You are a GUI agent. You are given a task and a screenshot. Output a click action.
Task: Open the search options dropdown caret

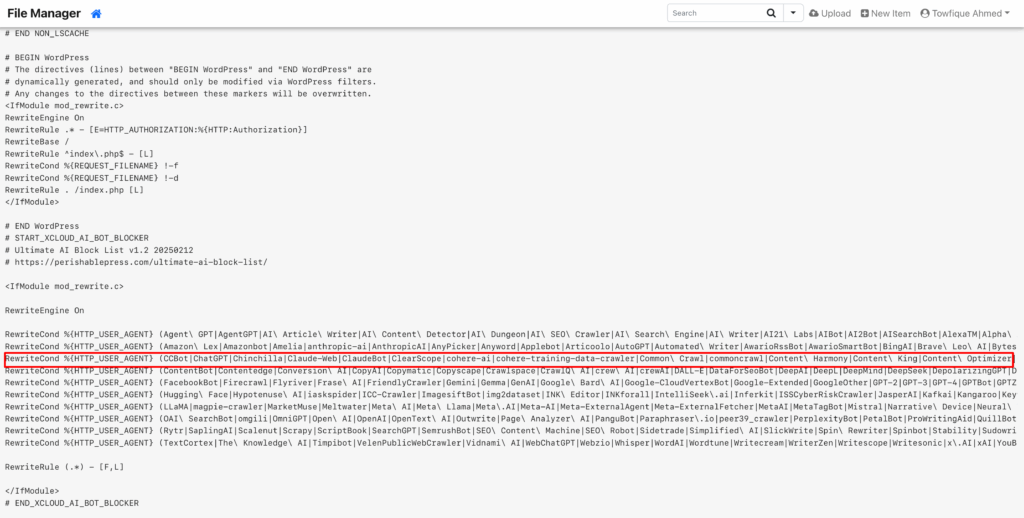click(x=793, y=13)
